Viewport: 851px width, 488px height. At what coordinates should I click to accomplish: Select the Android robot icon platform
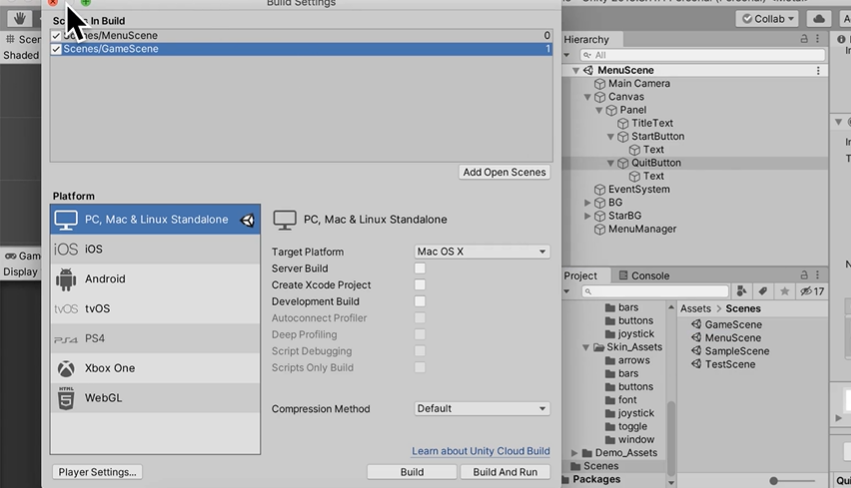click(66, 279)
